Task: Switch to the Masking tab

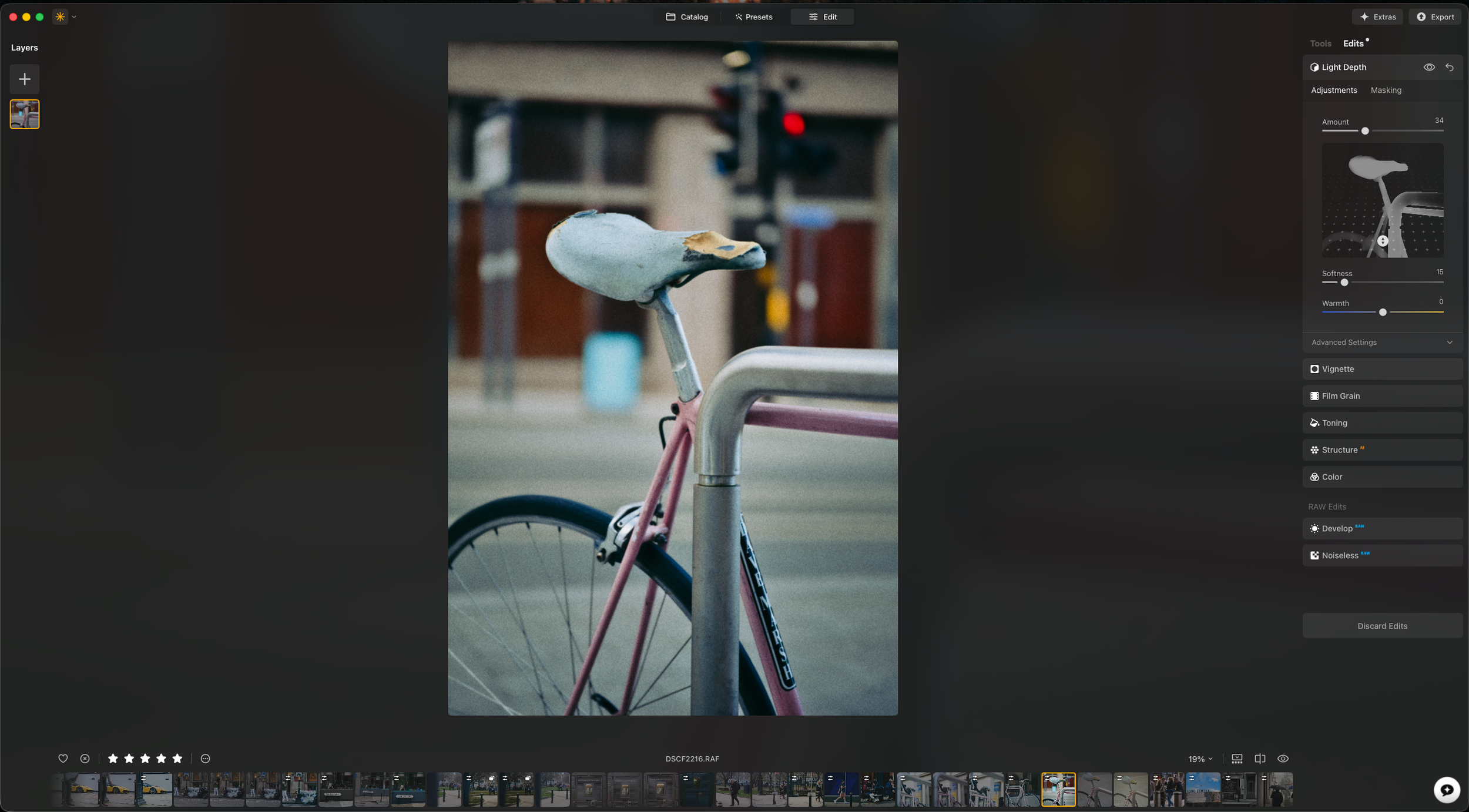Action: [x=1386, y=90]
